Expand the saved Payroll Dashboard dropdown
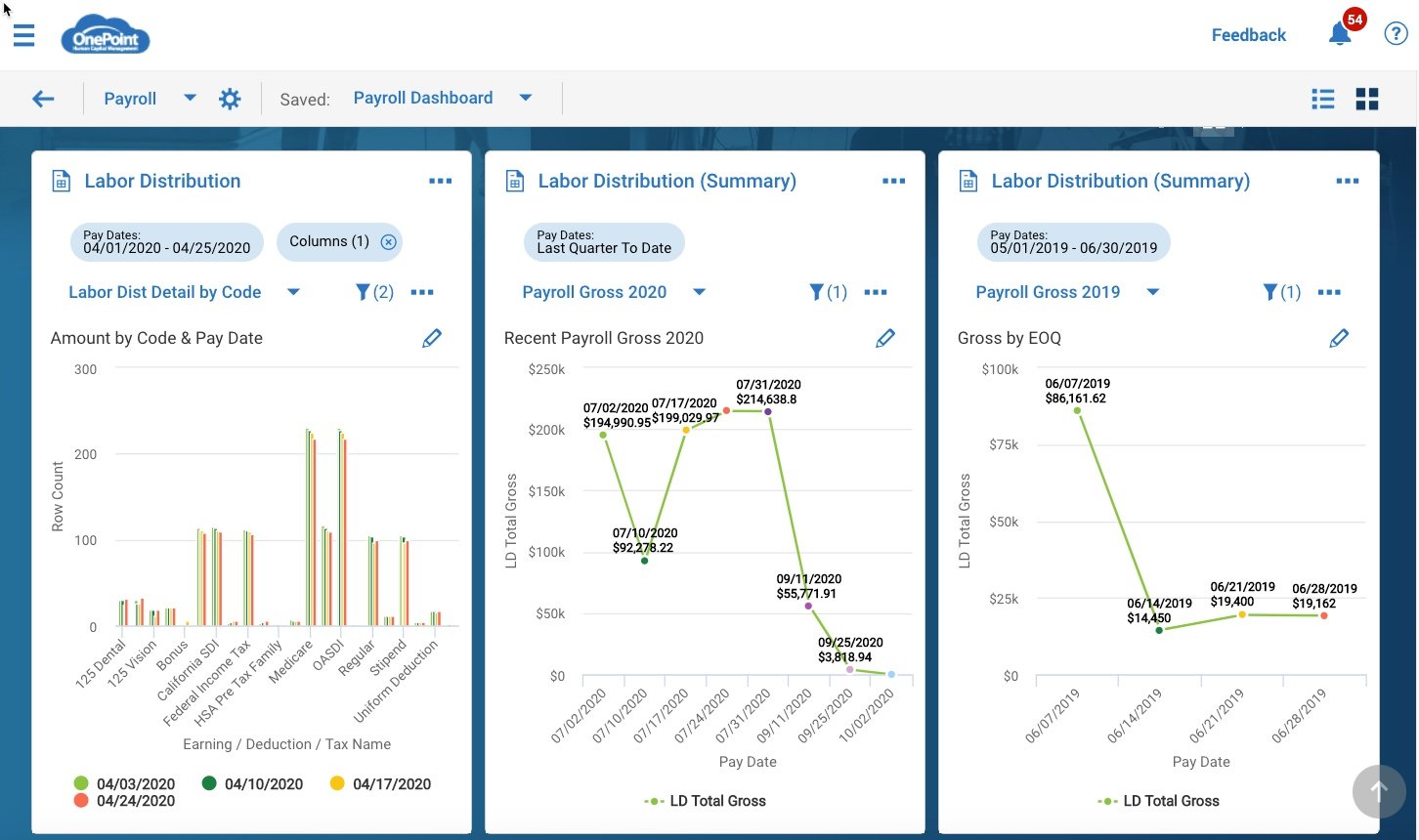This screenshot has width=1419, height=840. click(x=526, y=98)
